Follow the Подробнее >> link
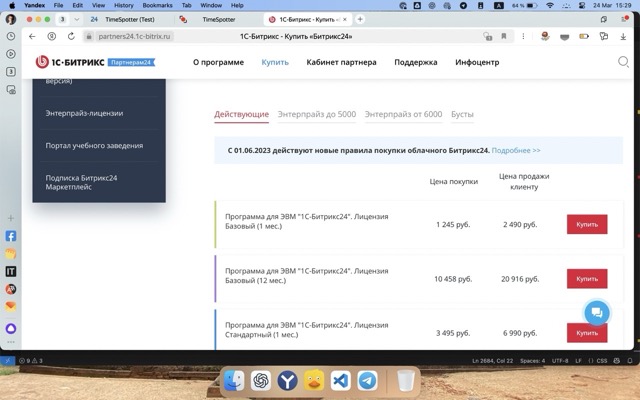640x400 pixels. 516,150
